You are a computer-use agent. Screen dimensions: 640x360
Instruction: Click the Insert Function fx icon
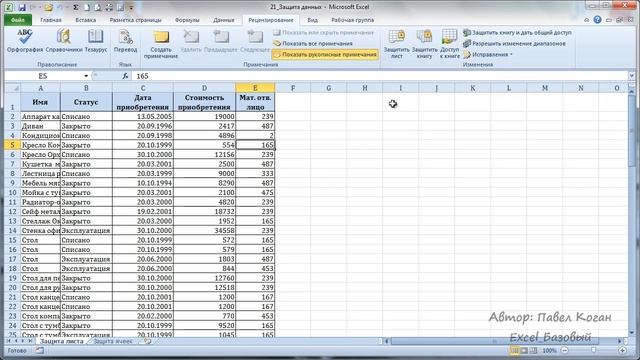click(125, 76)
